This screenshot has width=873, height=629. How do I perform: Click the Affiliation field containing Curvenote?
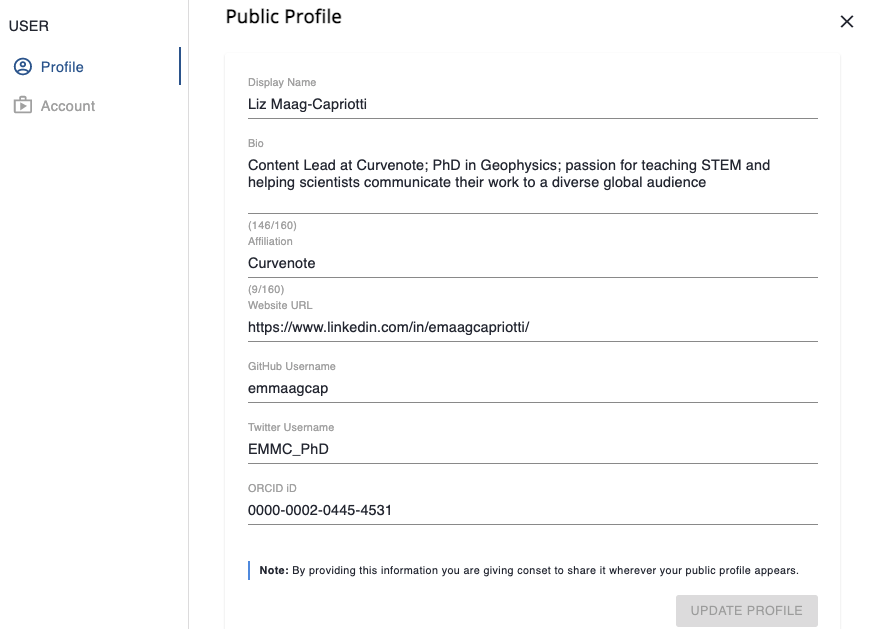(532, 263)
